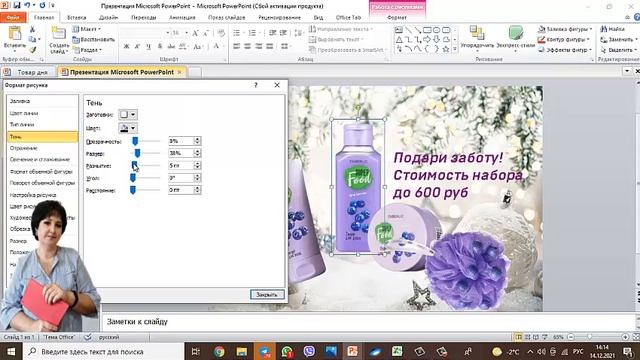Click the numbered list icon
The width and height of the screenshot is (640, 360).
(x=252, y=33)
